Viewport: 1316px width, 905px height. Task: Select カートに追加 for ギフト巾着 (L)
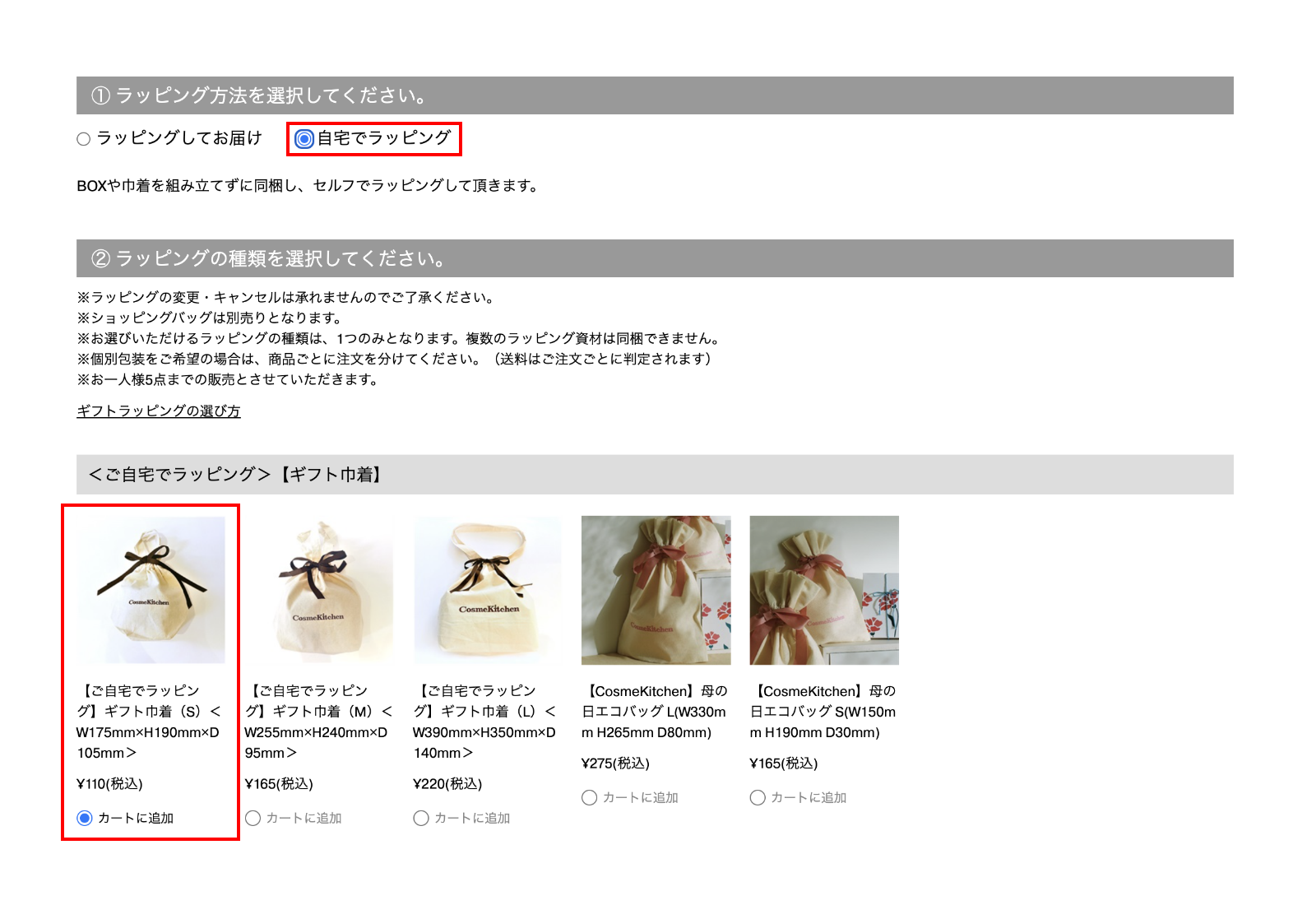click(x=421, y=818)
